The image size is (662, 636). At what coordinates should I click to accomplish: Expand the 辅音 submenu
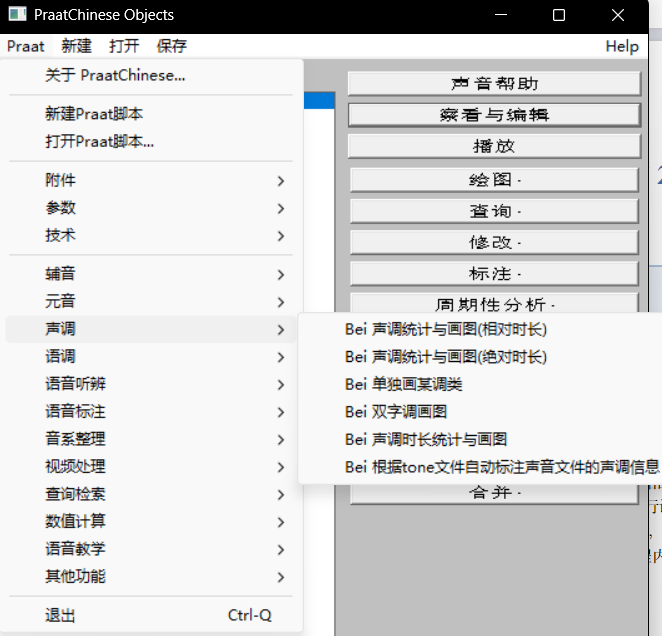click(x=151, y=274)
